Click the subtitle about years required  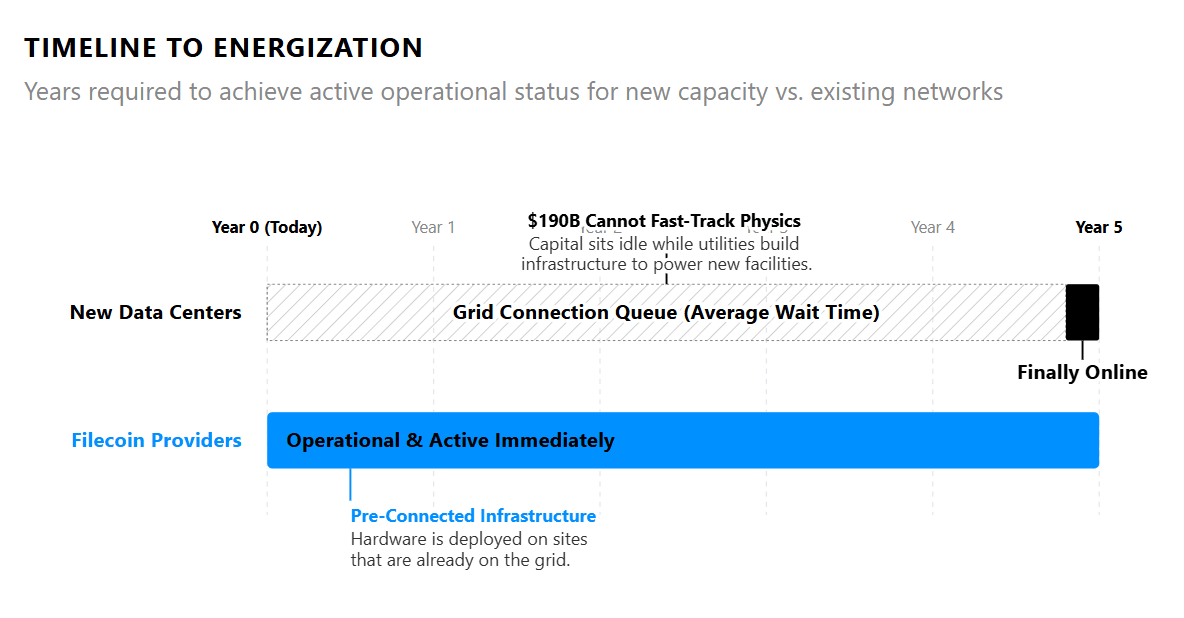pos(513,91)
